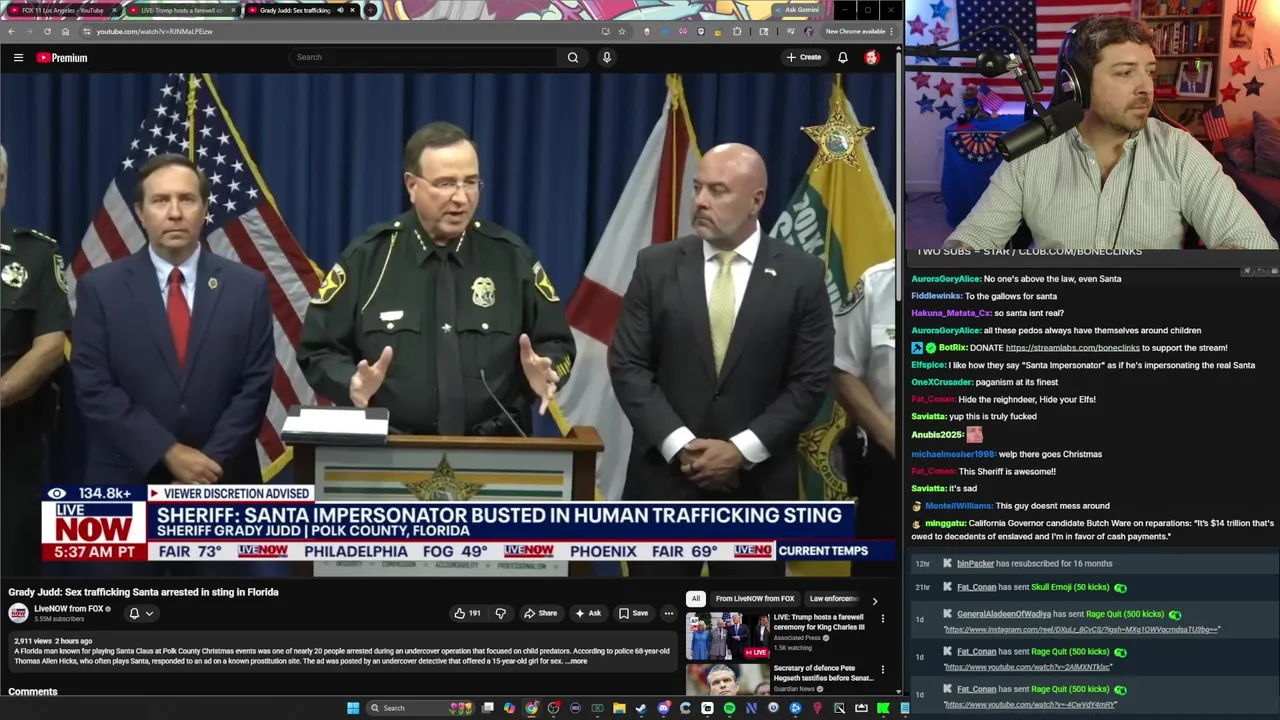Open Chrome extensions puzzle icon
Screen dimensions: 1280x720
coord(737,31)
